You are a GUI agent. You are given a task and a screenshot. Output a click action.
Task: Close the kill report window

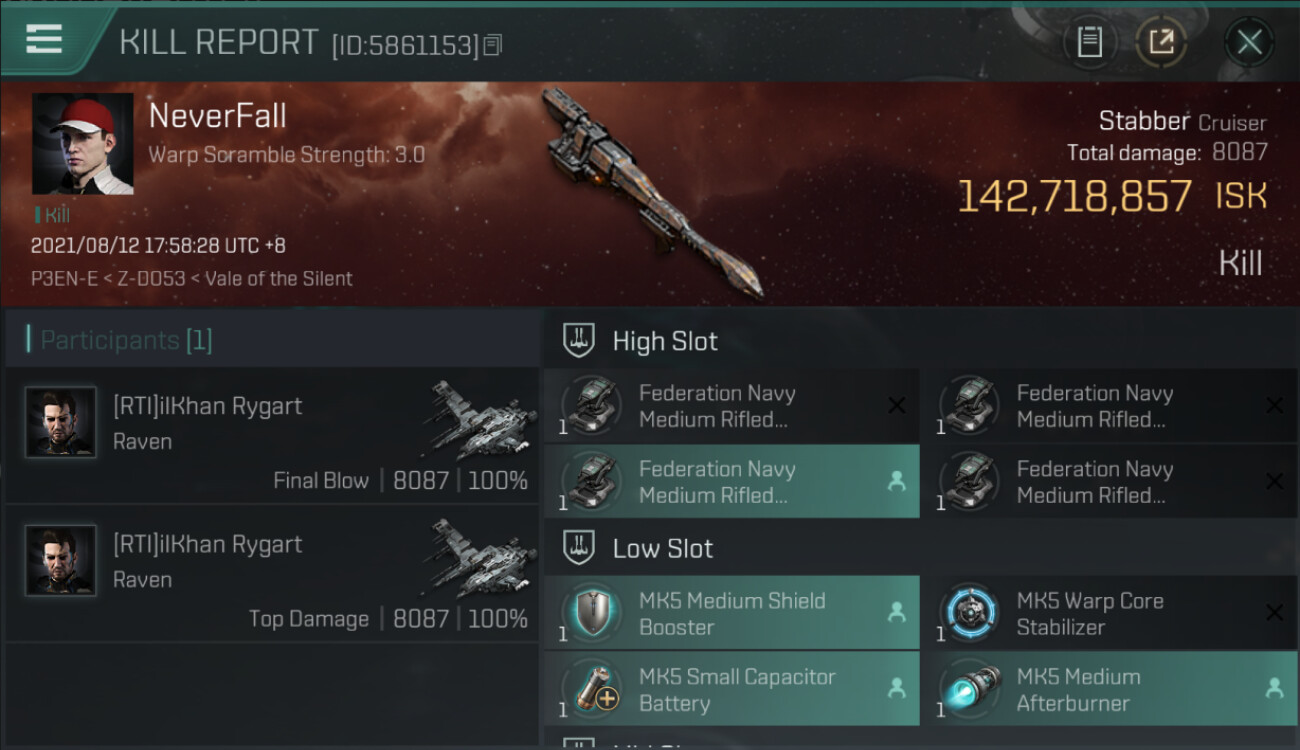(x=1249, y=42)
